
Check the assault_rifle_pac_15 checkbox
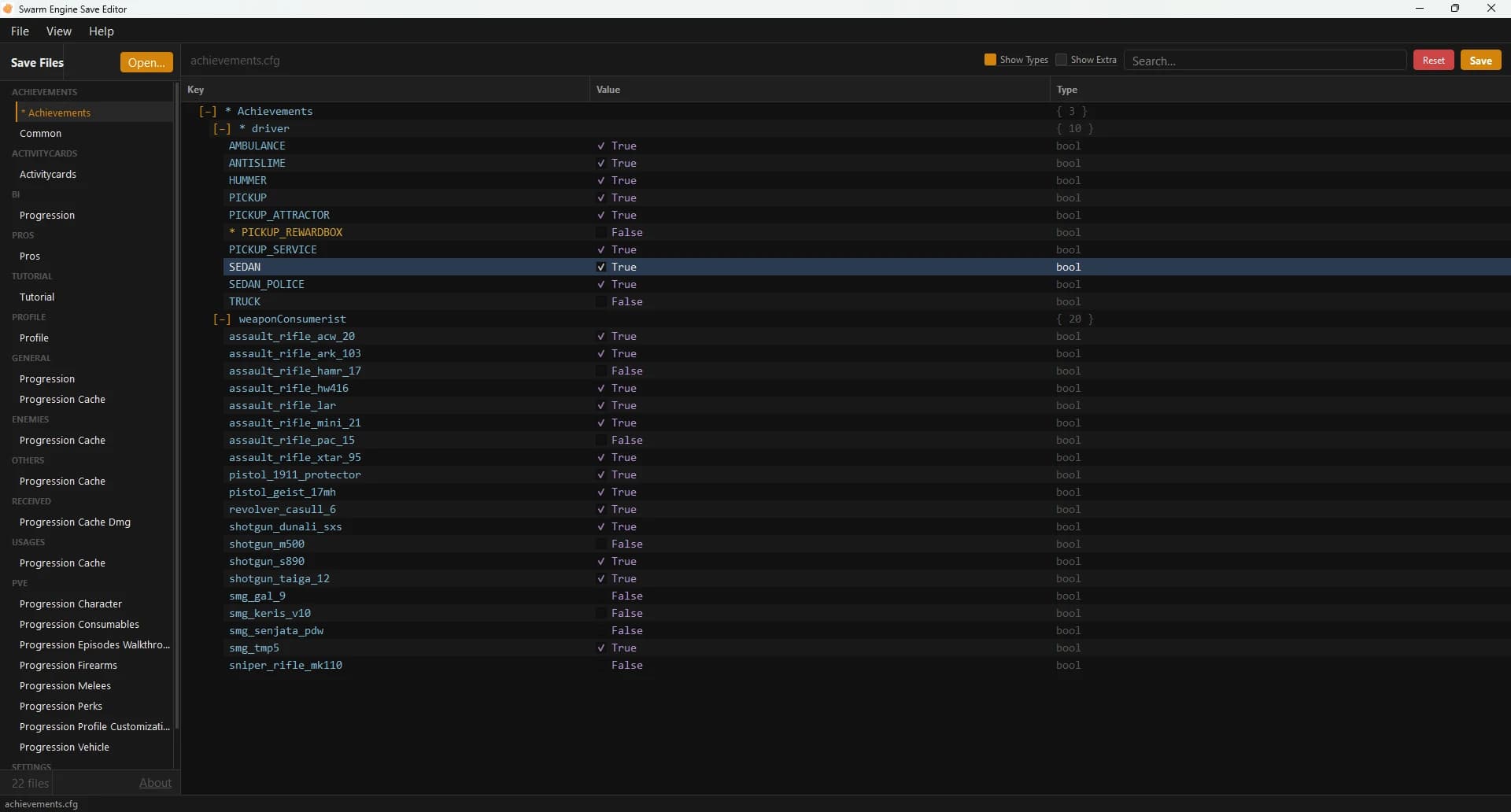click(600, 440)
